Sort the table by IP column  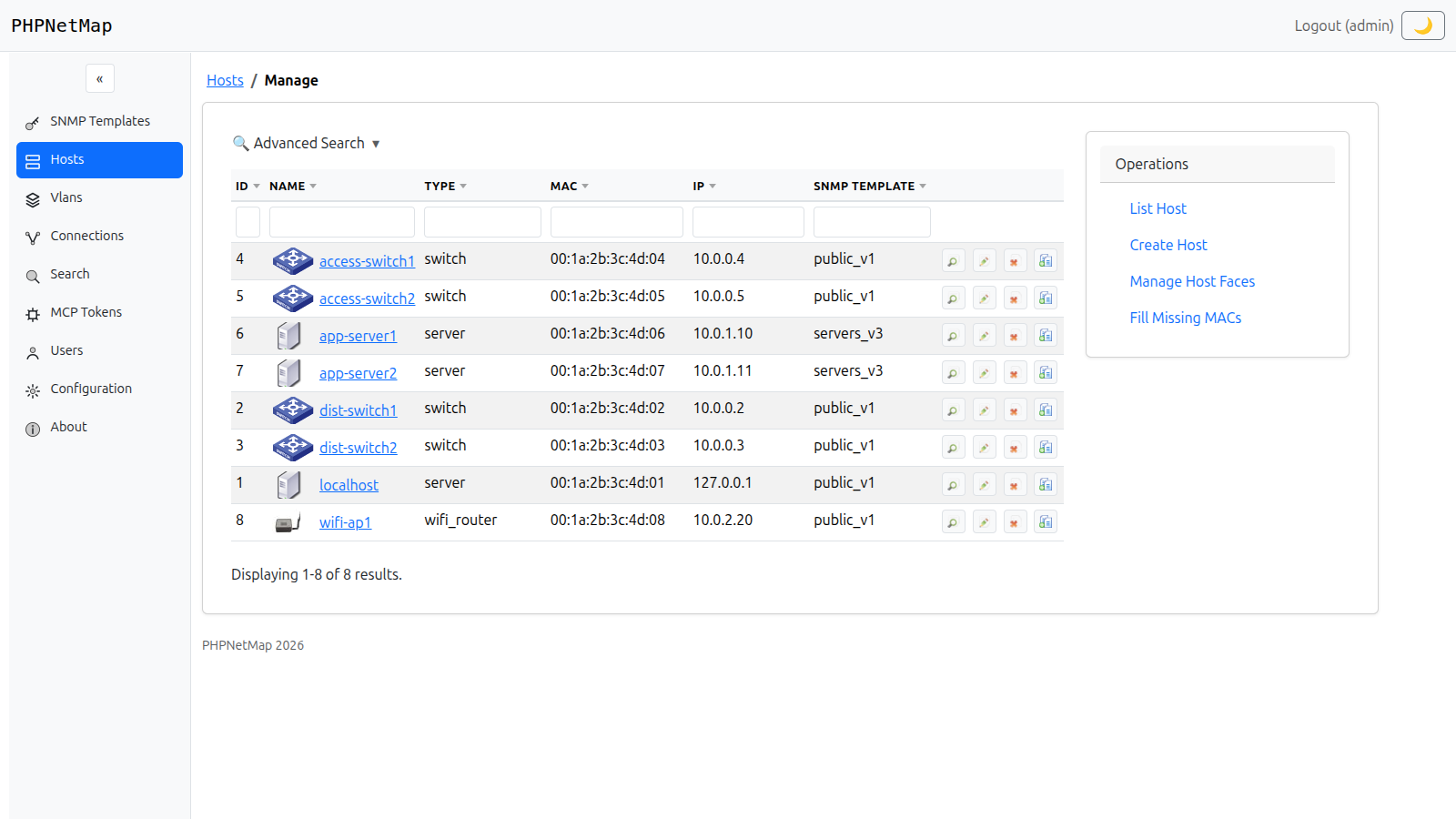(704, 186)
